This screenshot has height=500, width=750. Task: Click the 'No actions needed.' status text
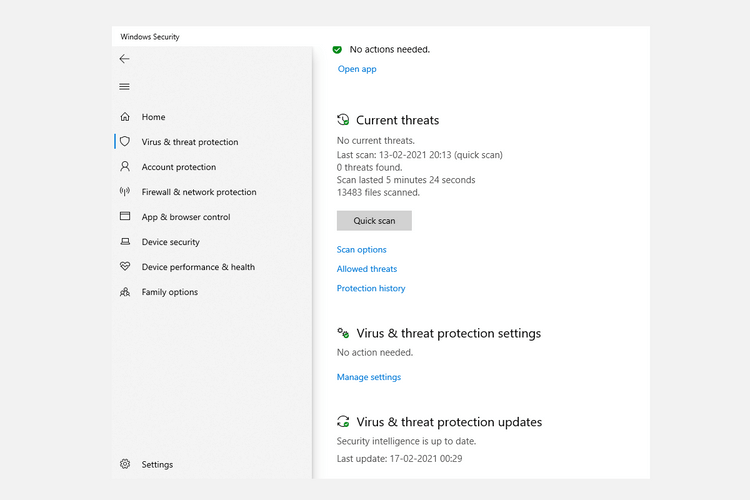tap(389, 49)
